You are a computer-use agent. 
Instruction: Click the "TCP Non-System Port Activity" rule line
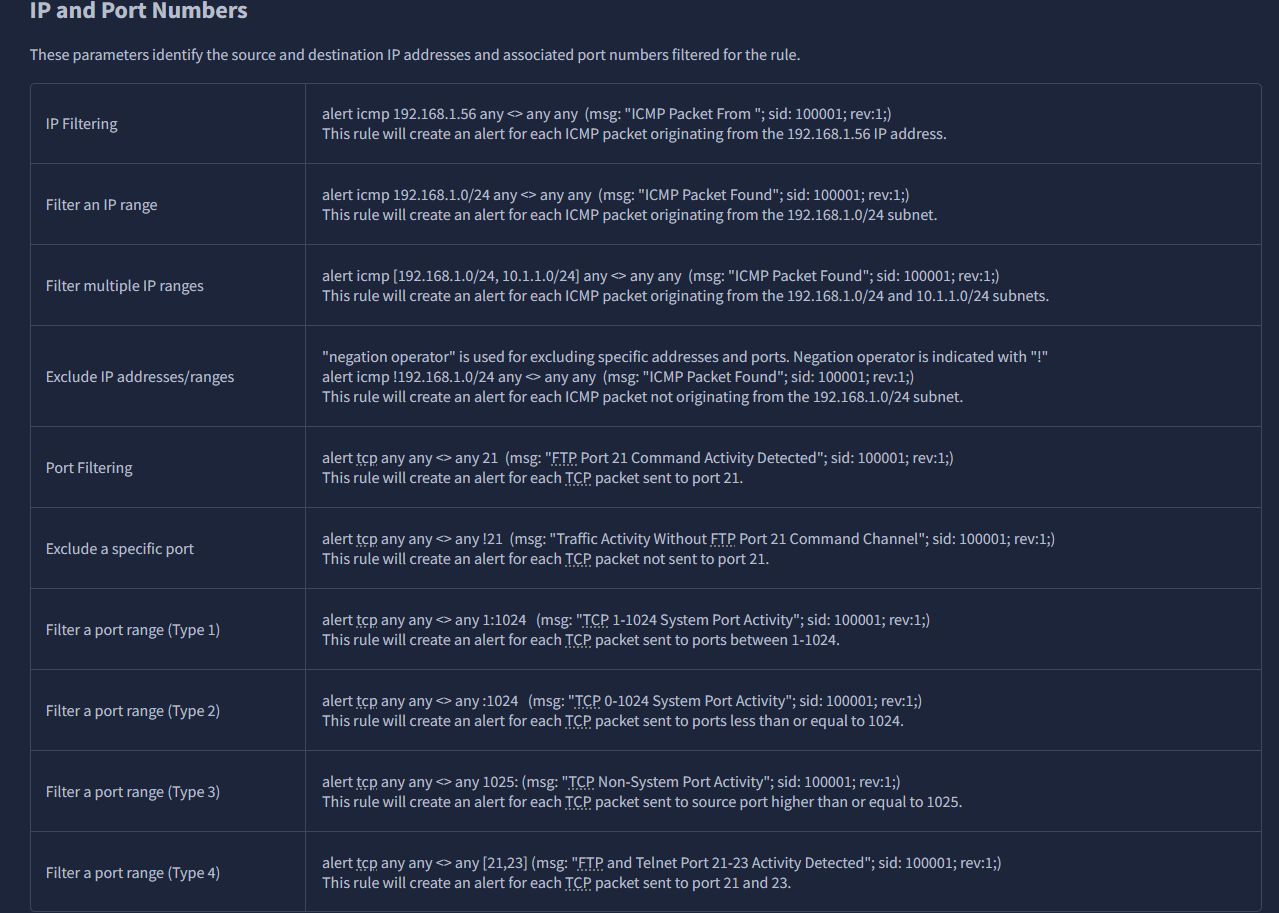[x=611, y=782]
